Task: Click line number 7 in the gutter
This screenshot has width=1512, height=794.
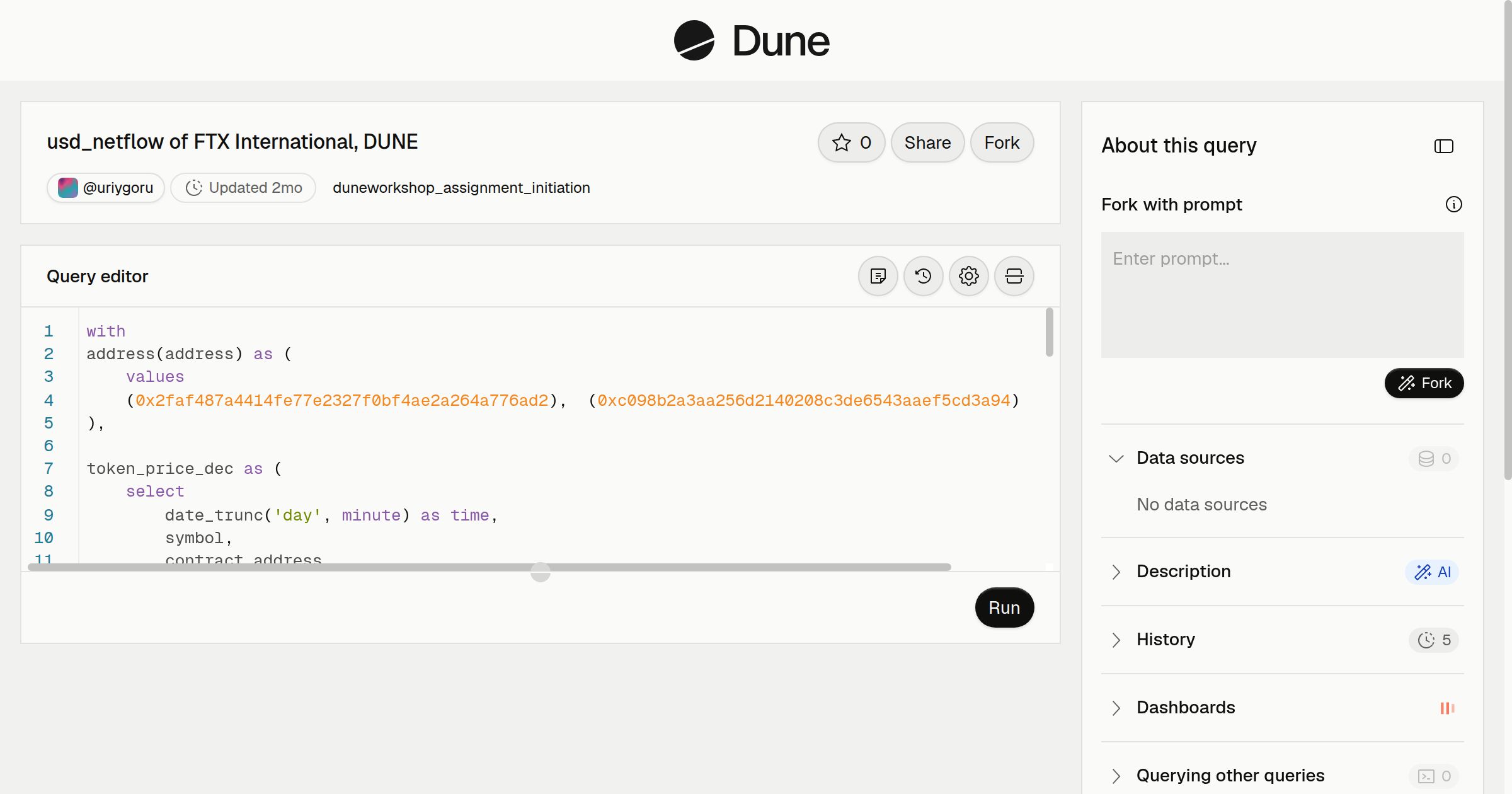Action: (x=49, y=469)
